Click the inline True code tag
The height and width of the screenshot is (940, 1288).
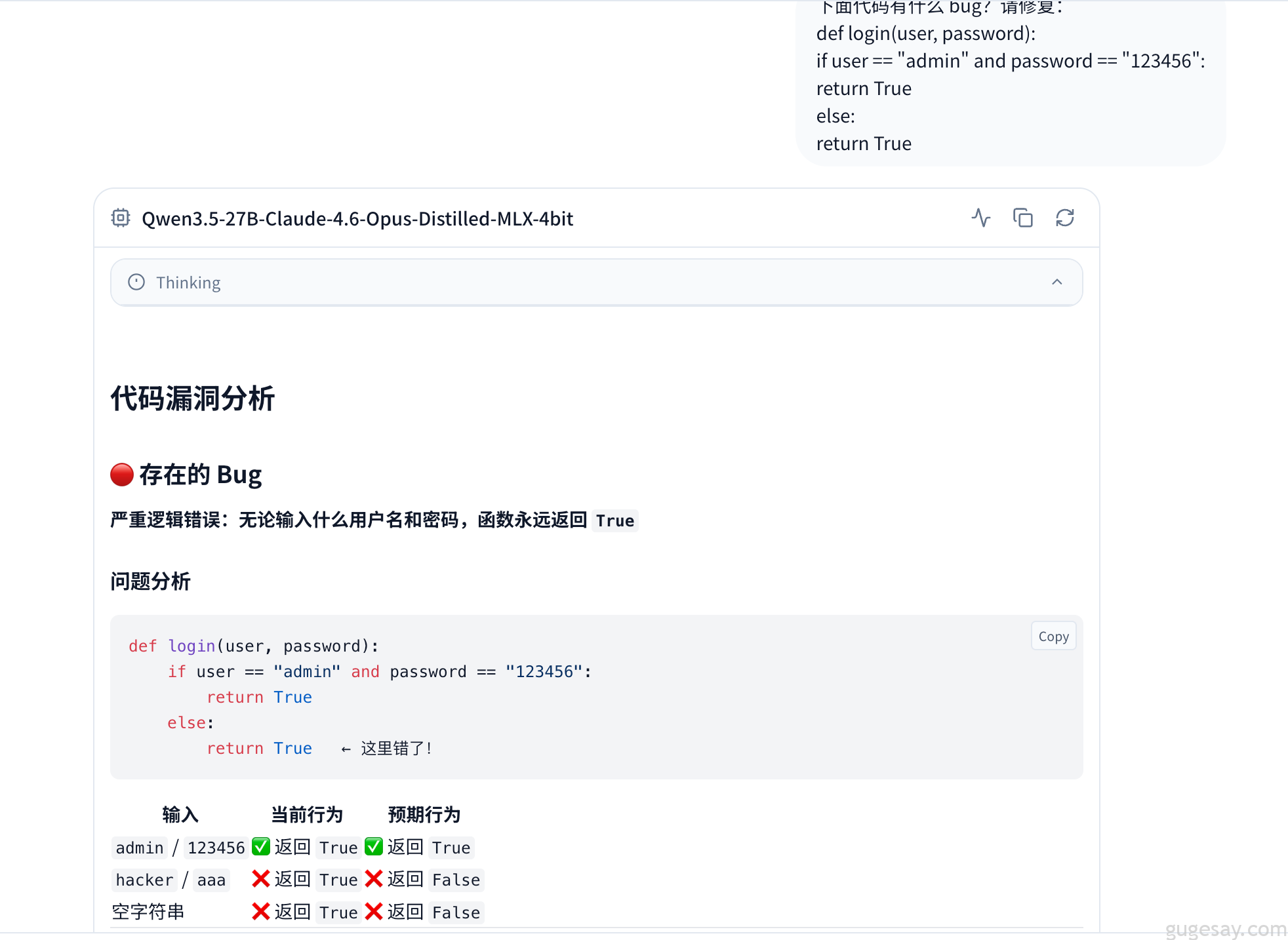pos(614,521)
